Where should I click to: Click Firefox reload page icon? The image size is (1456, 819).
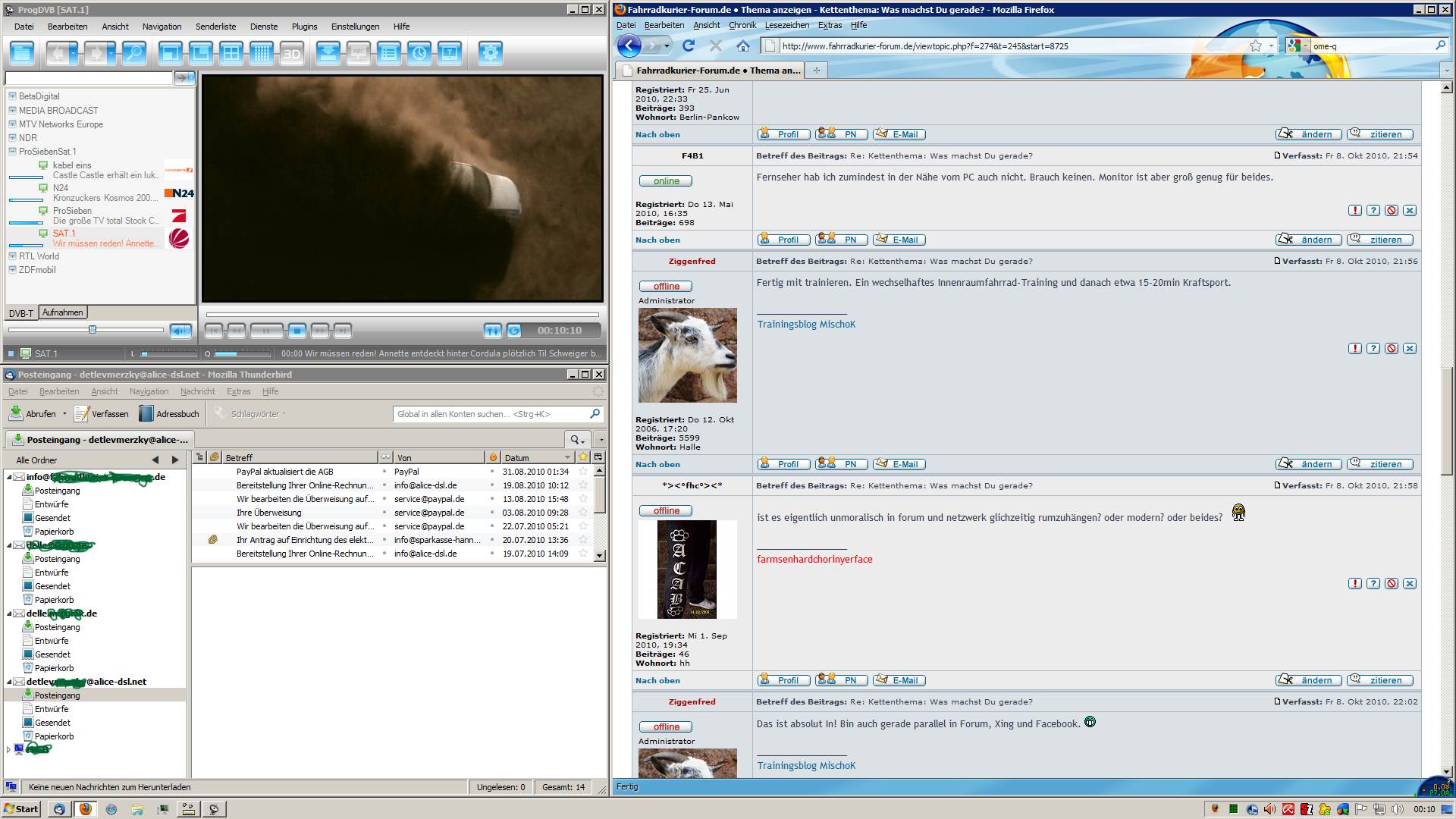689,45
